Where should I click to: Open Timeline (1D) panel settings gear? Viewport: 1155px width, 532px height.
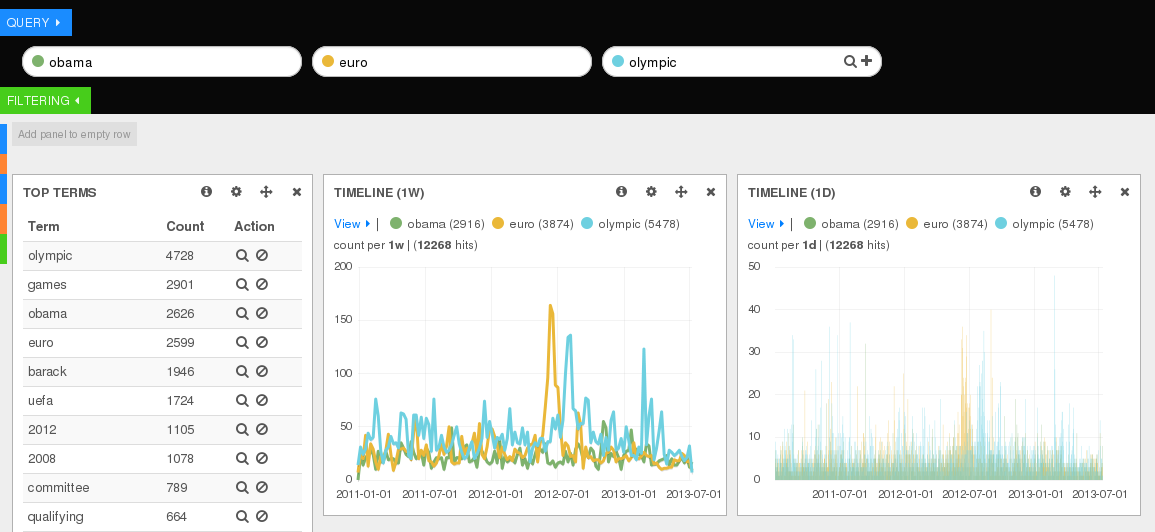pyautogui.click(x=1065, y=192)
